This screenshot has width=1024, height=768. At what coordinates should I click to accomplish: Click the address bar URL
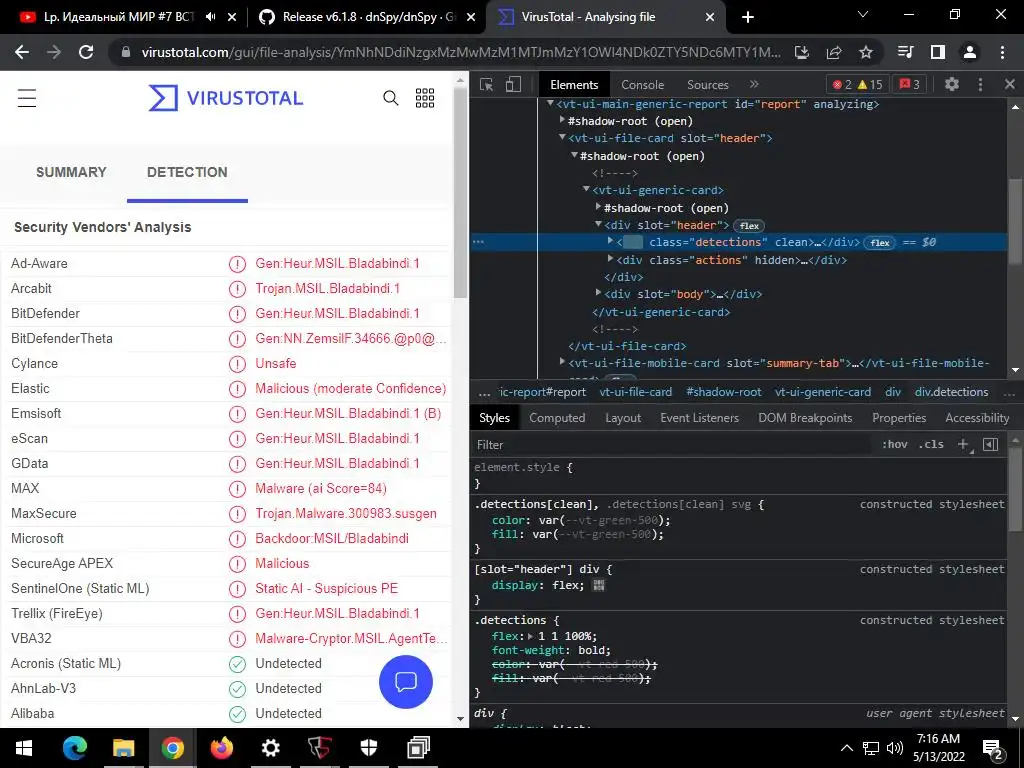pos(460,52)
